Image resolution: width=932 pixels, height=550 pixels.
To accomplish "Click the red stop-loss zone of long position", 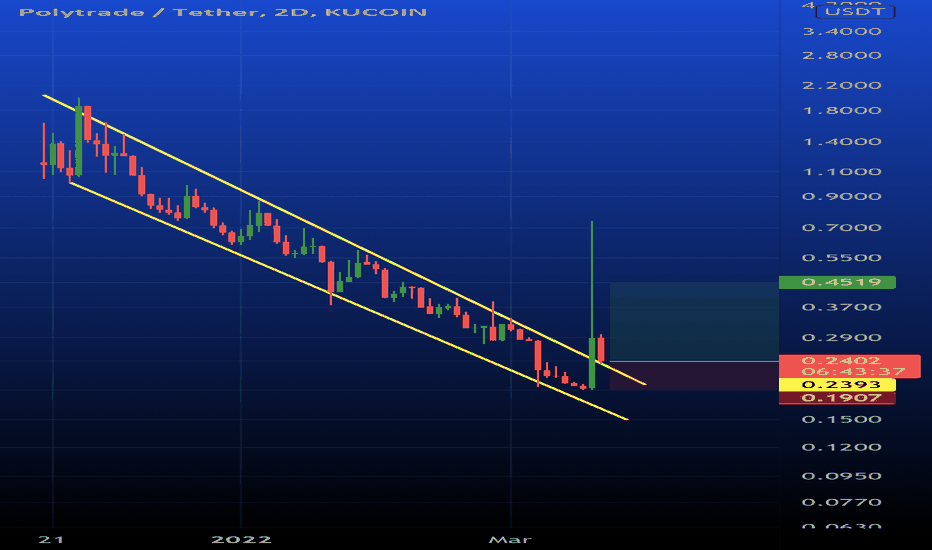I will [694, 376].
